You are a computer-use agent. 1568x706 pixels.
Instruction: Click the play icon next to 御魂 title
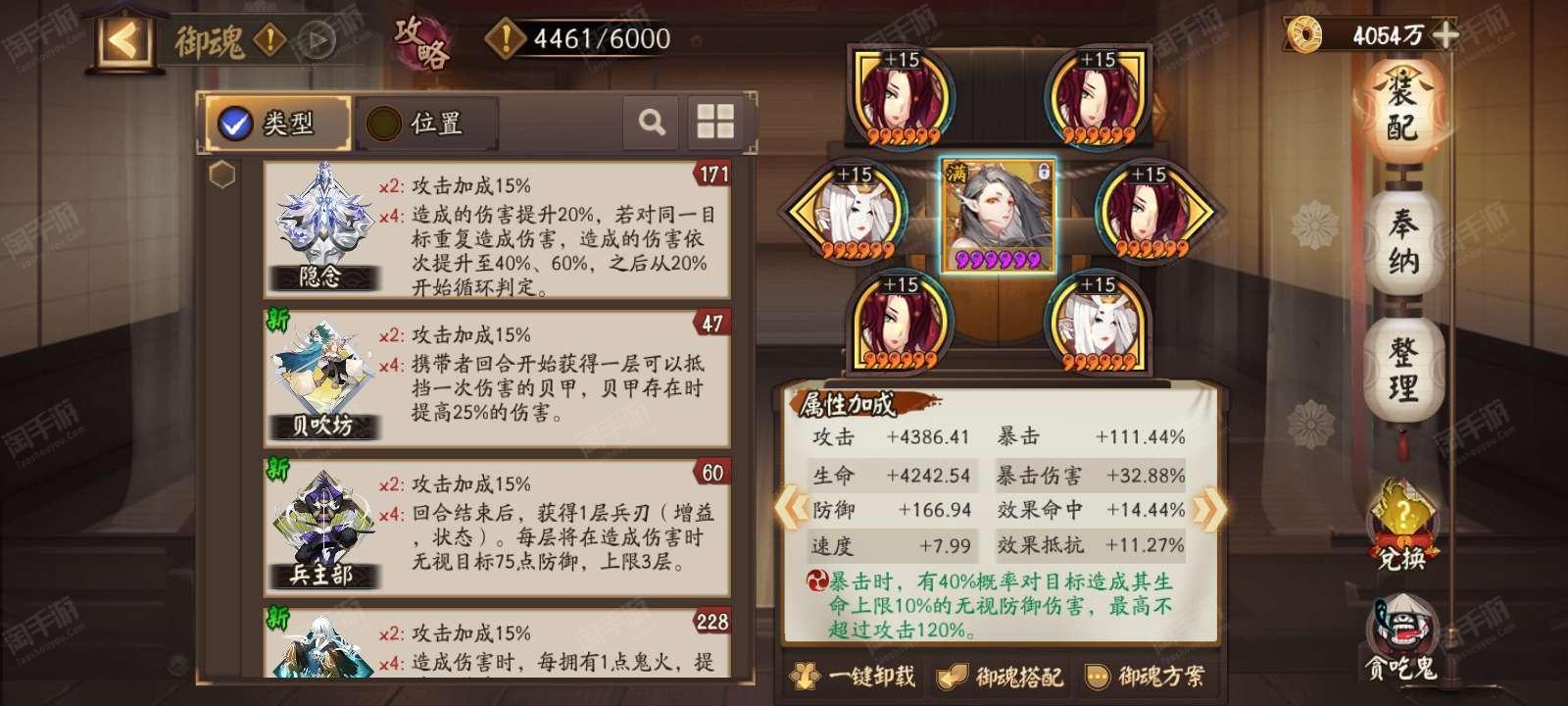(x=315, y=41)
